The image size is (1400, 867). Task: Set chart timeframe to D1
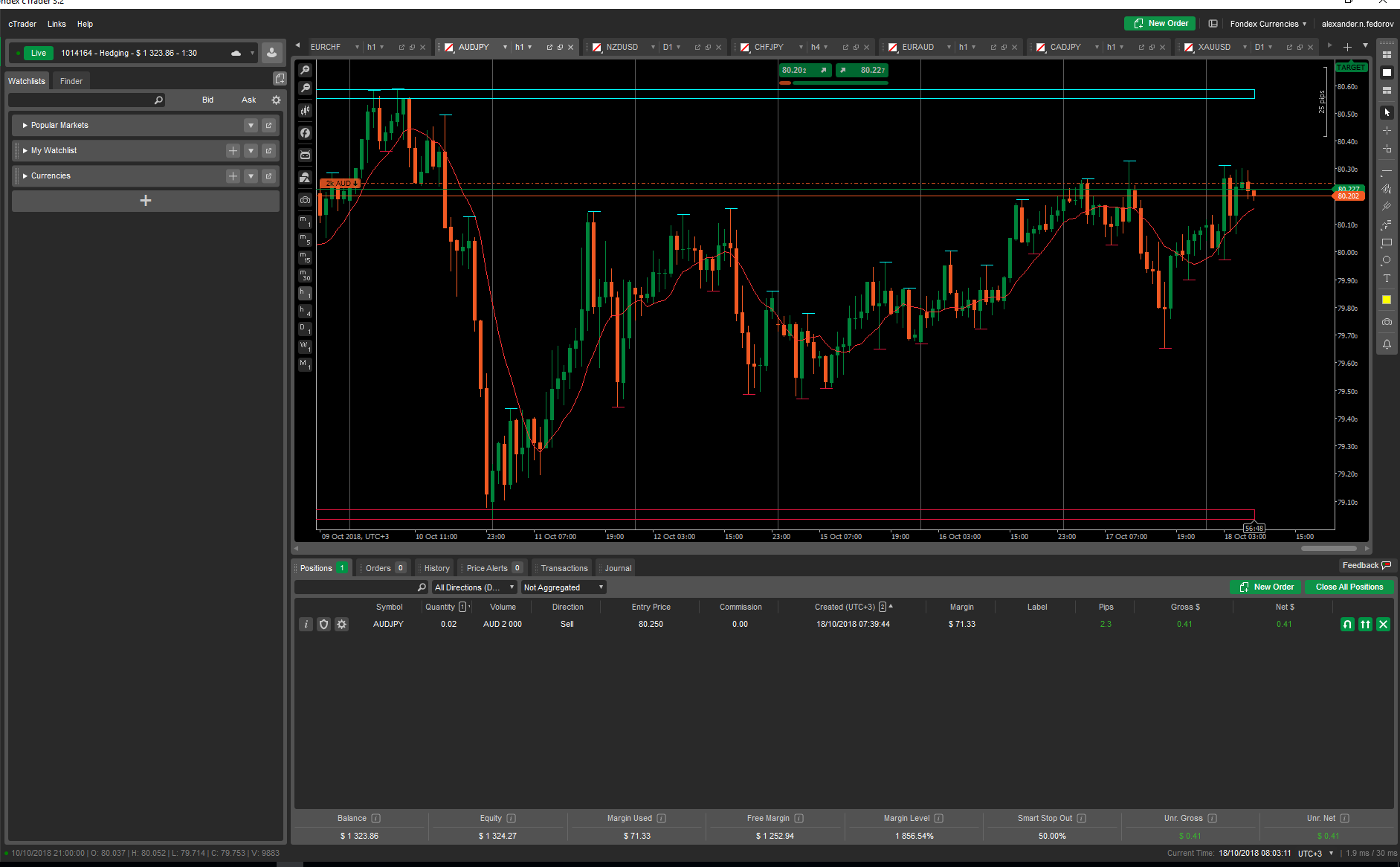click(305, 329)
